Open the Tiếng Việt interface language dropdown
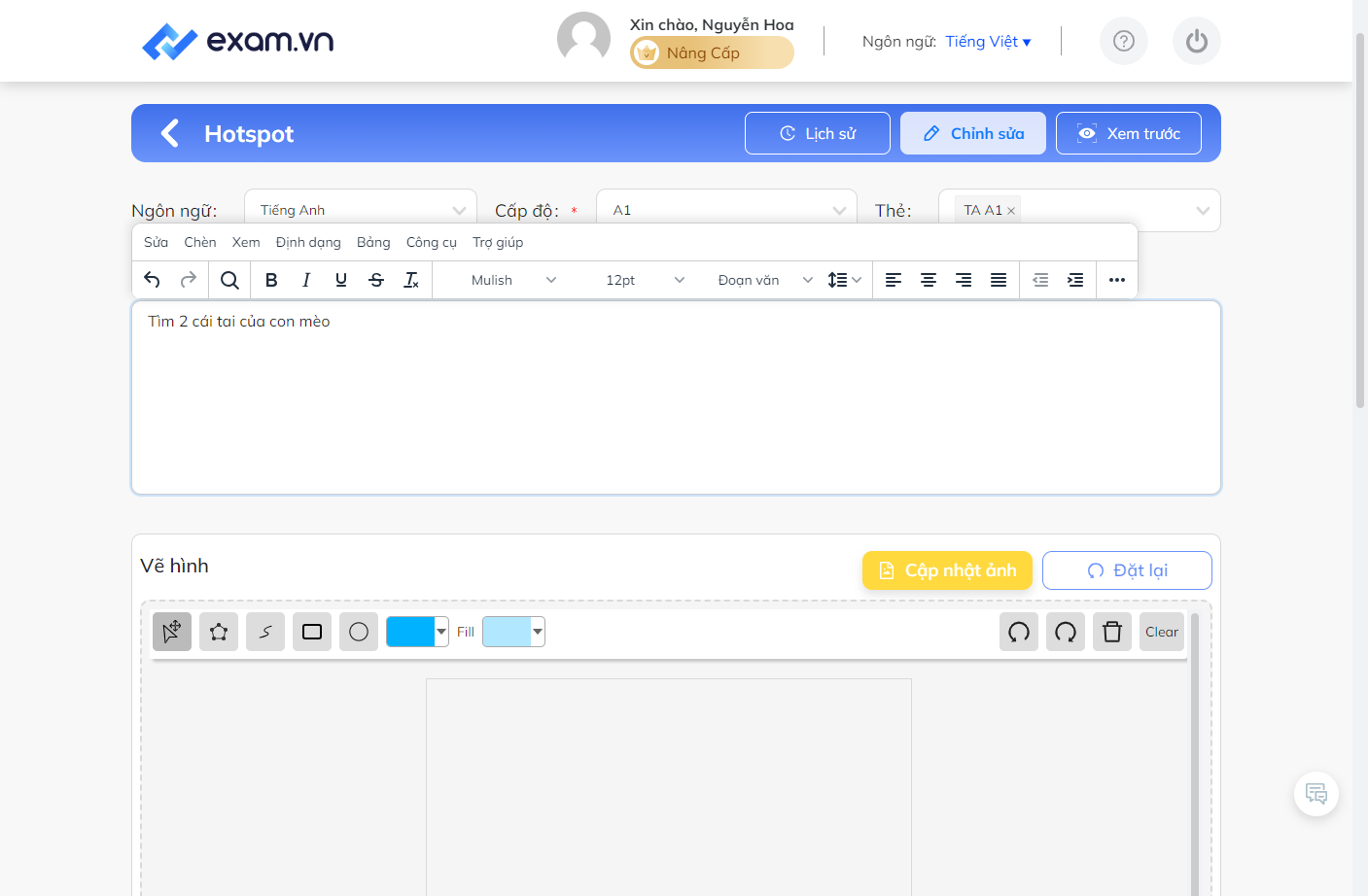This screenshot has width=1368, height=896. pyautogui.click(x=988, y=41)
